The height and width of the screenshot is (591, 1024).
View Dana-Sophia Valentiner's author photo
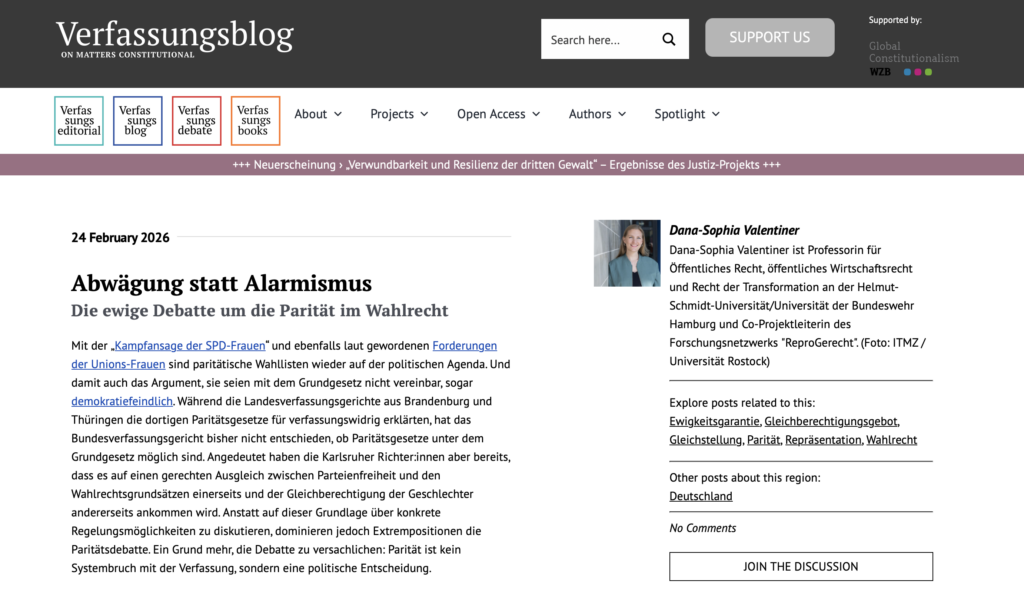(x=627, y=253)
